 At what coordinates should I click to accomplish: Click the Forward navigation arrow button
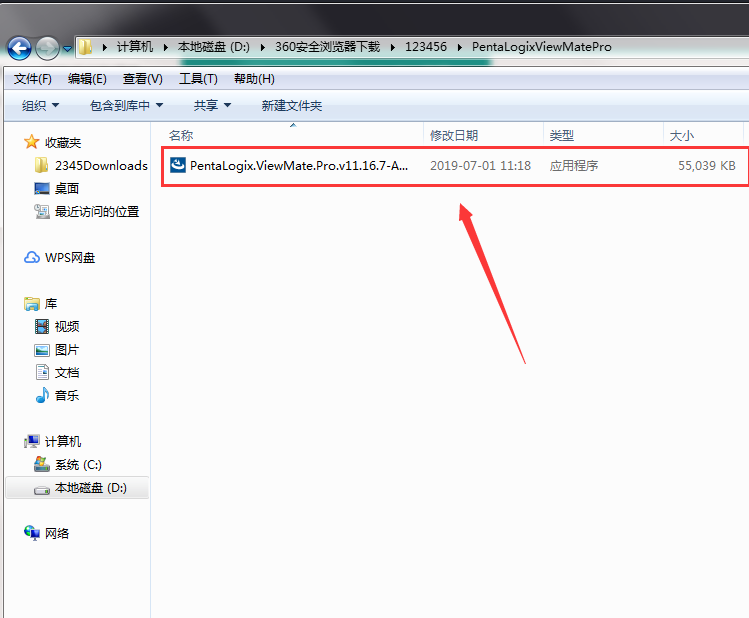(47, 48)
